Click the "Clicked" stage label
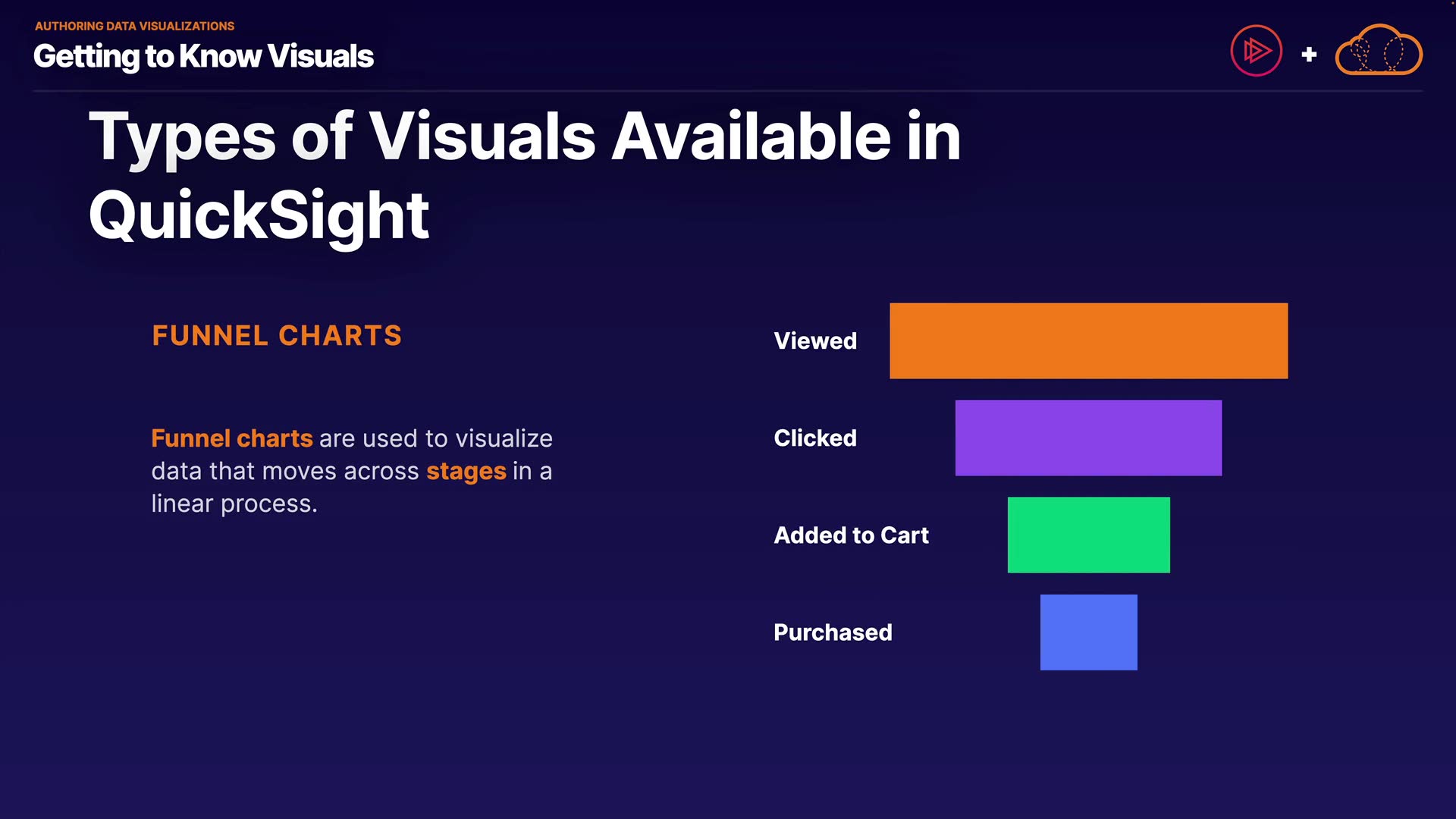 click(815, 438)
